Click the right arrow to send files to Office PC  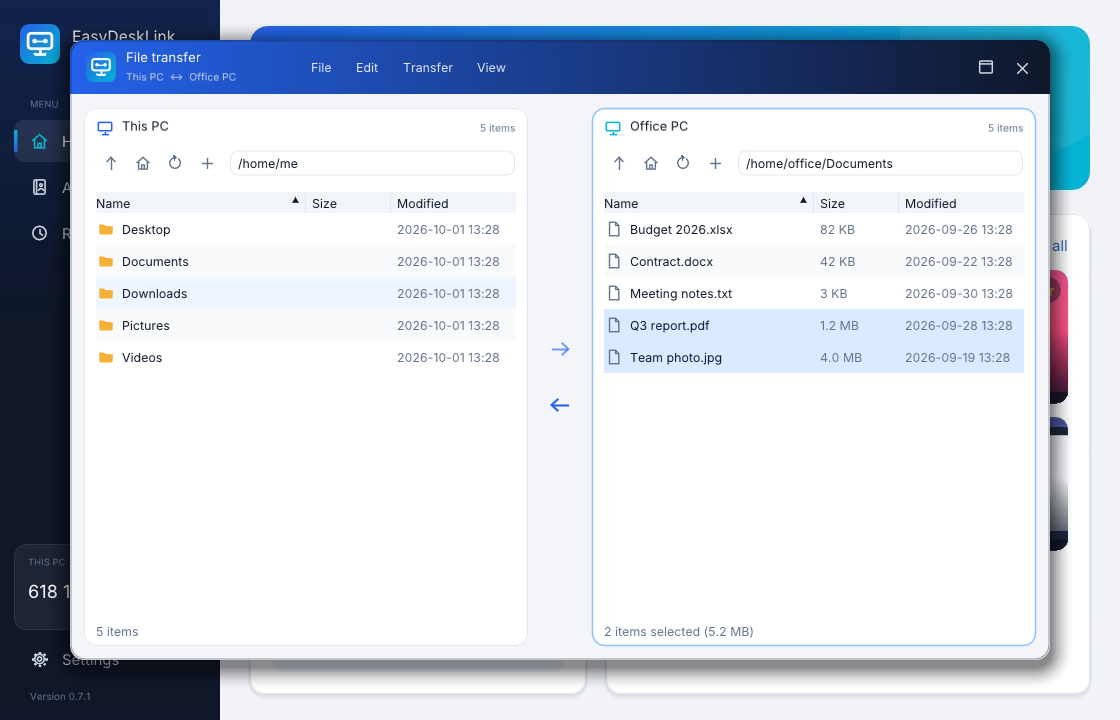point(560,349)
